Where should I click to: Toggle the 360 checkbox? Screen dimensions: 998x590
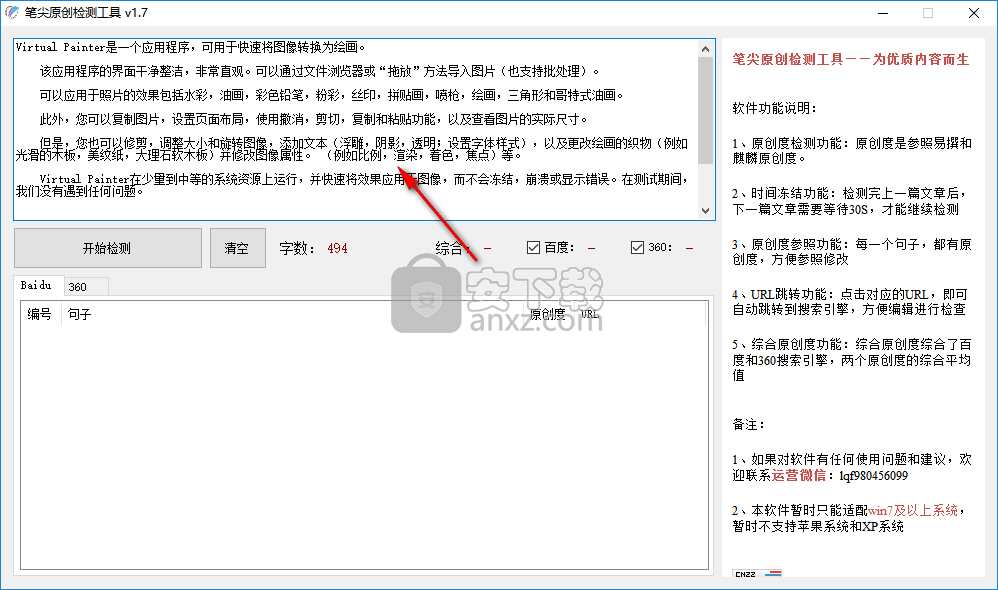[x=637, y=248]
